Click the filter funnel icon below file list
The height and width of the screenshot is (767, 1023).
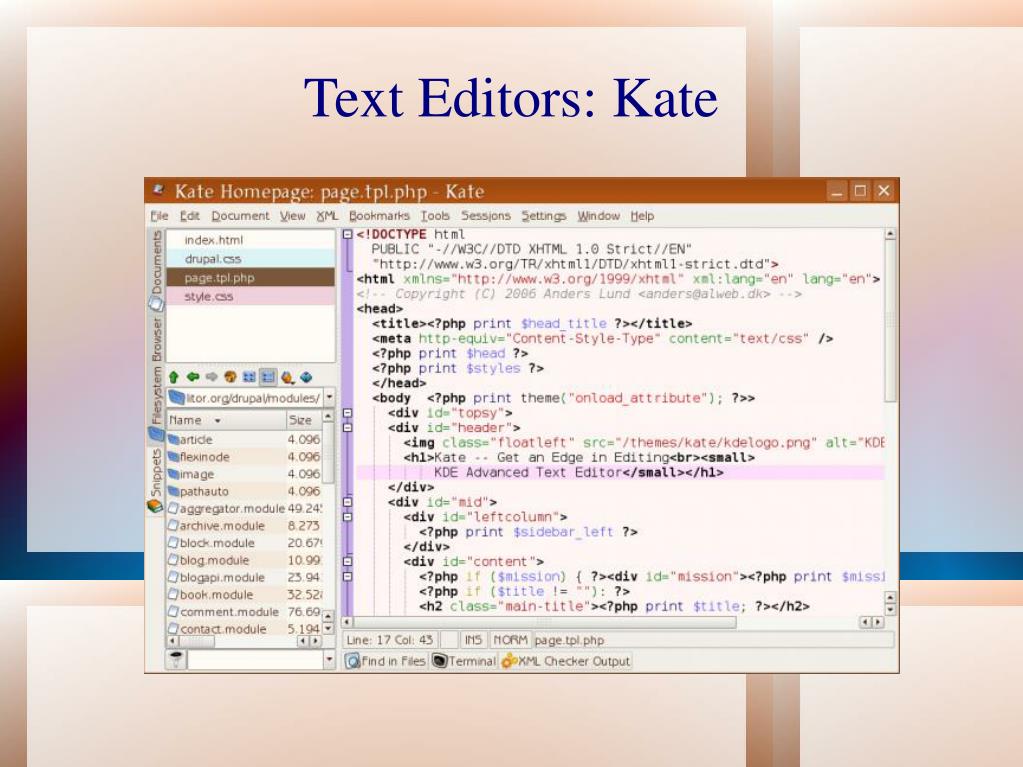pyautogui.click(x=176, y=659)
